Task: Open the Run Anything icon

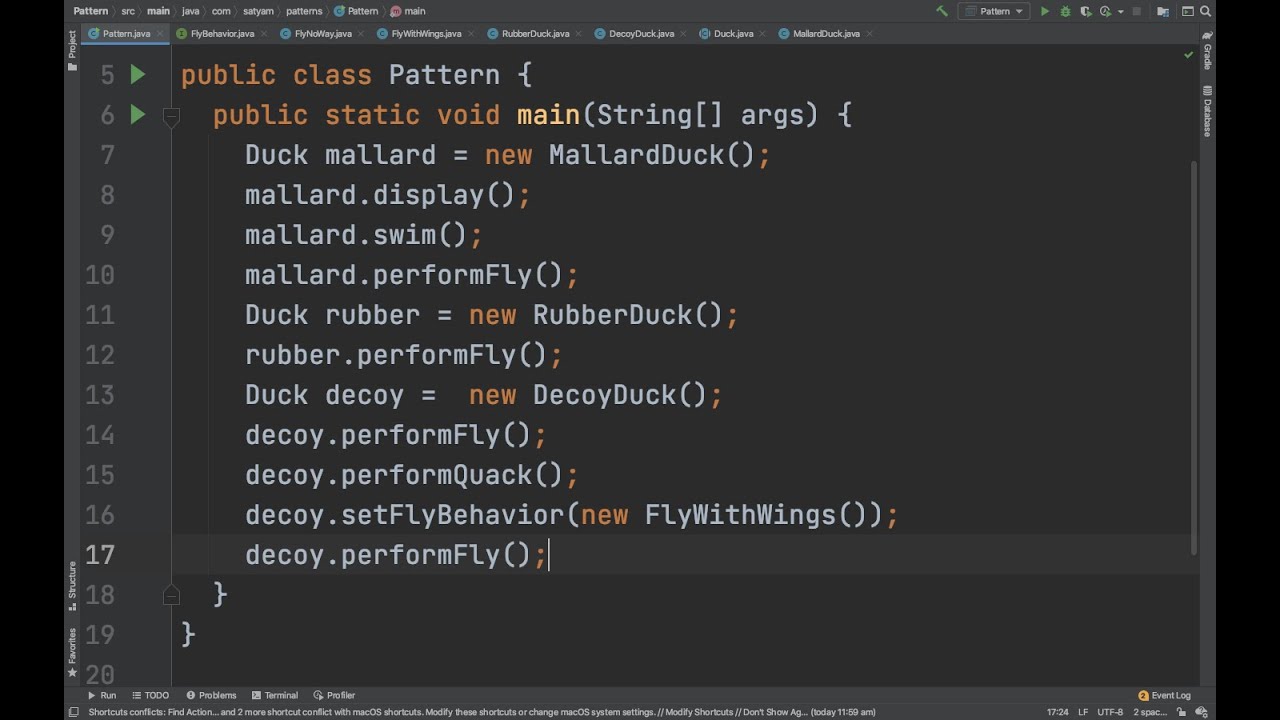Action: 1188,11
